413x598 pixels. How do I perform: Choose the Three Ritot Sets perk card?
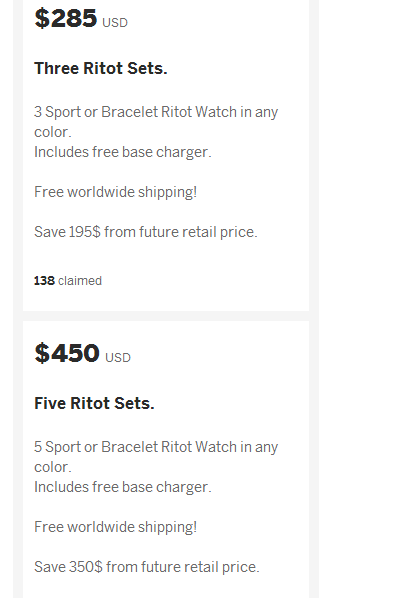click(x=166, y=155)
